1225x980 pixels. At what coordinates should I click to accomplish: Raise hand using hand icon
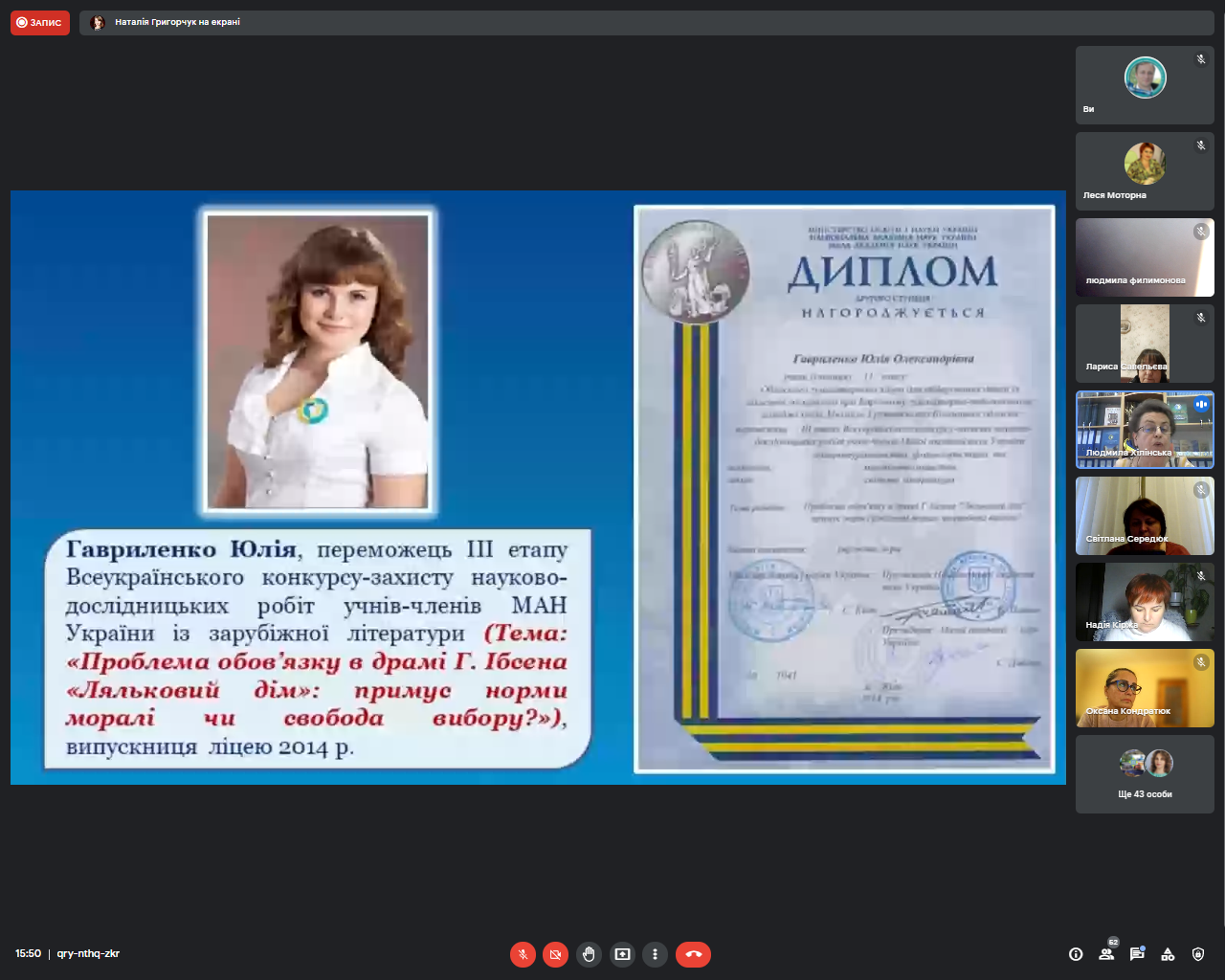[589, 954]
